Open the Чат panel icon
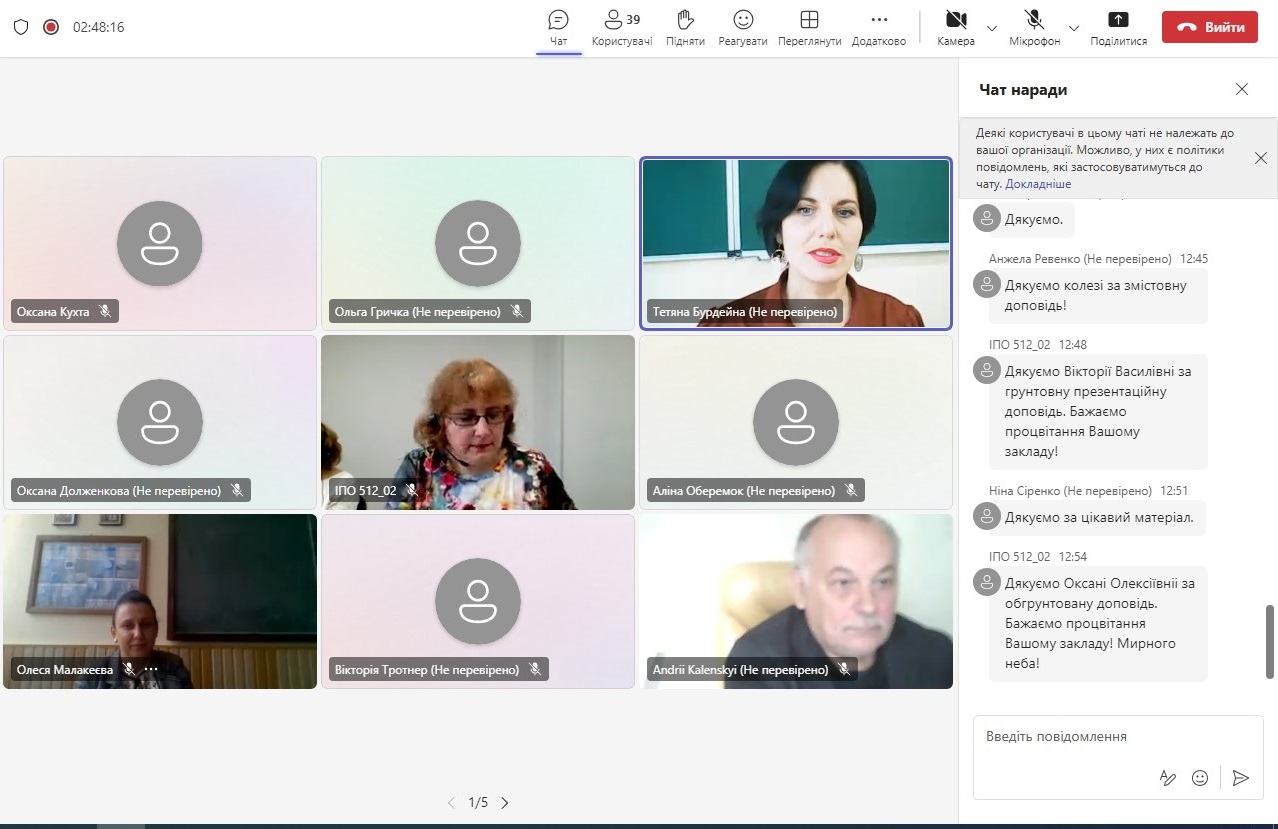1278x829 pixels. (x=558, y=27)
